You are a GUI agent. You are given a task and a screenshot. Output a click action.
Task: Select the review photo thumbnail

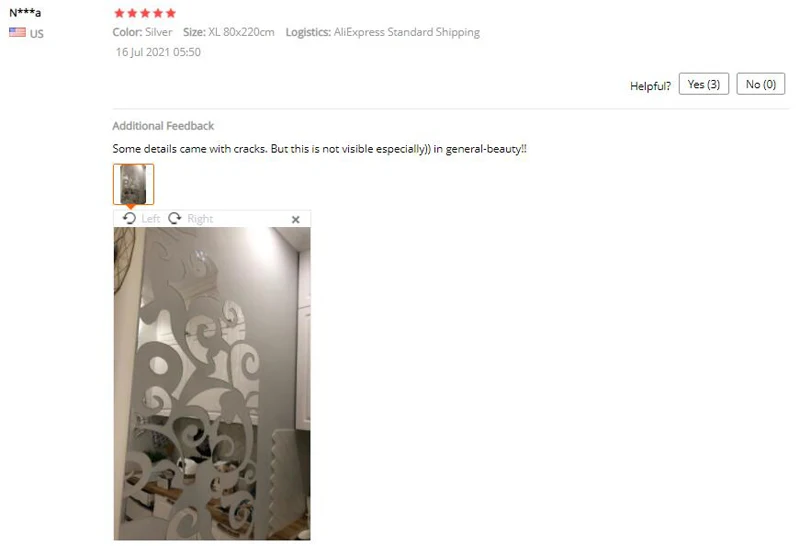pos(133,184)
